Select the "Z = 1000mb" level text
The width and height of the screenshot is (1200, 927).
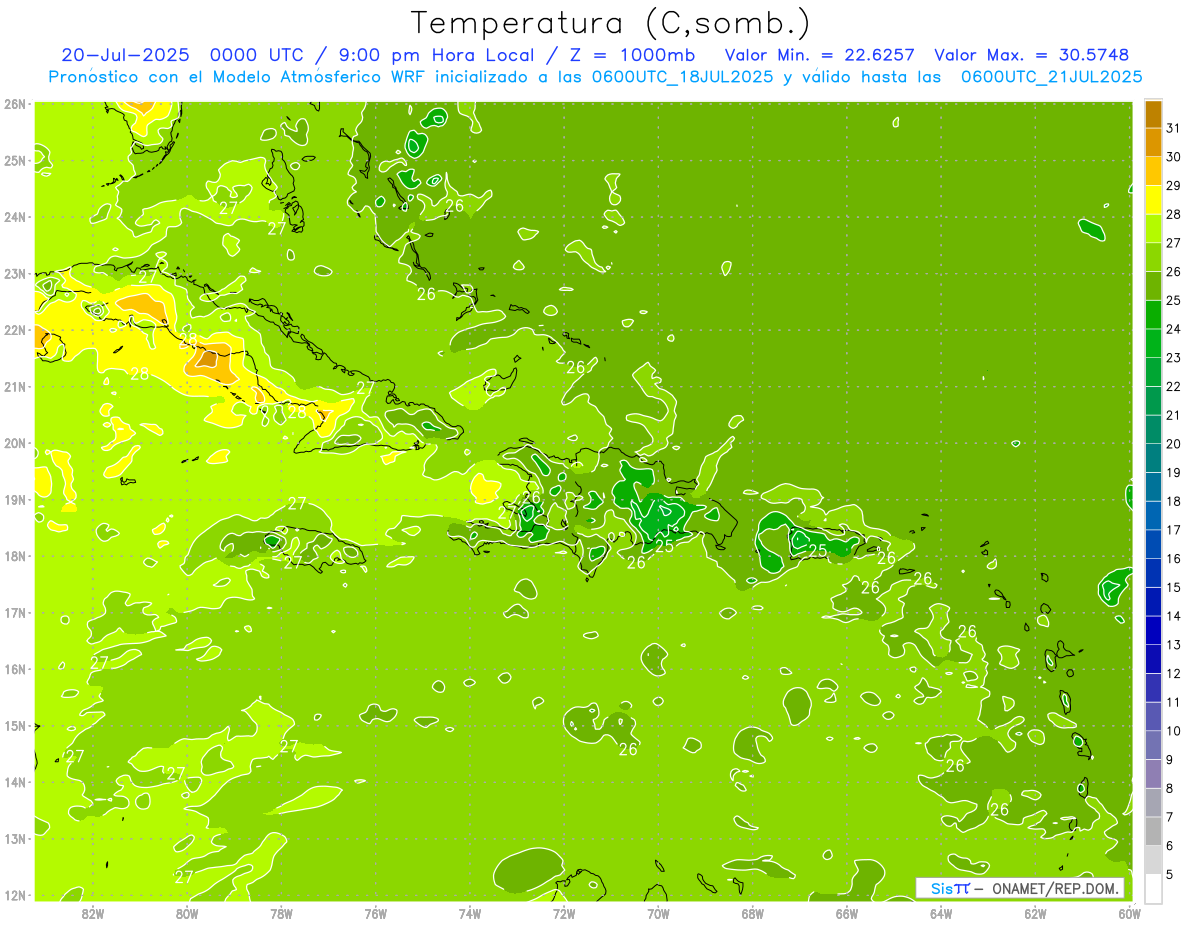(631, 55)
